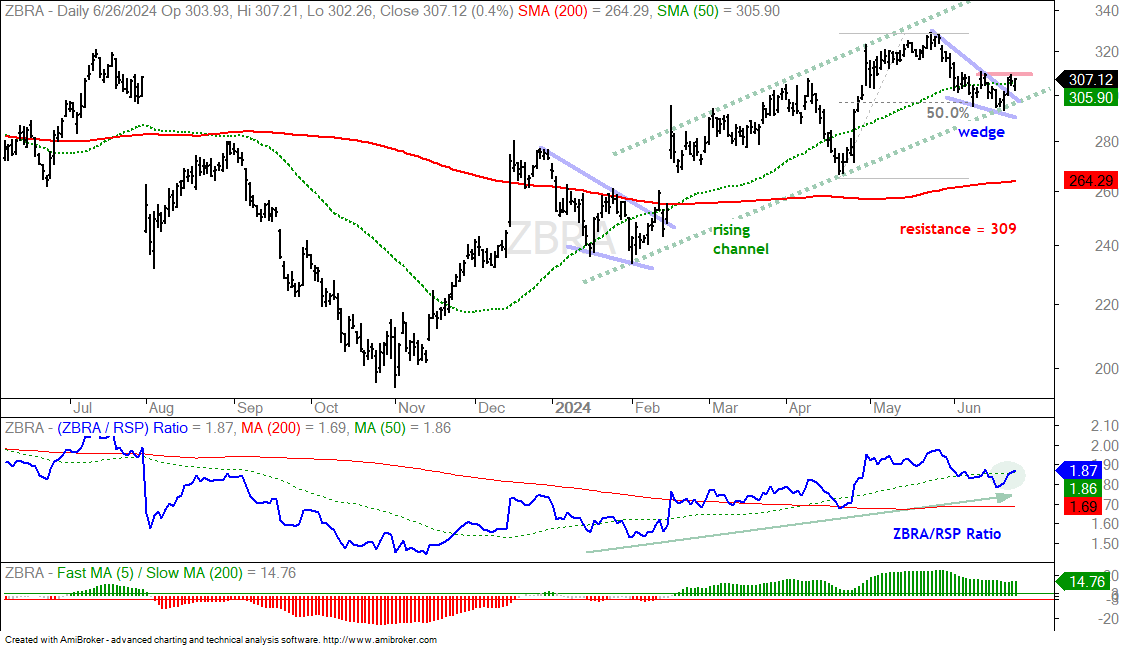Viewport: 1123px width, 645px height.
Task: Click the 'Fast MA (5) / Slow MA (200)' title
Action: click(x=150, y=573)
